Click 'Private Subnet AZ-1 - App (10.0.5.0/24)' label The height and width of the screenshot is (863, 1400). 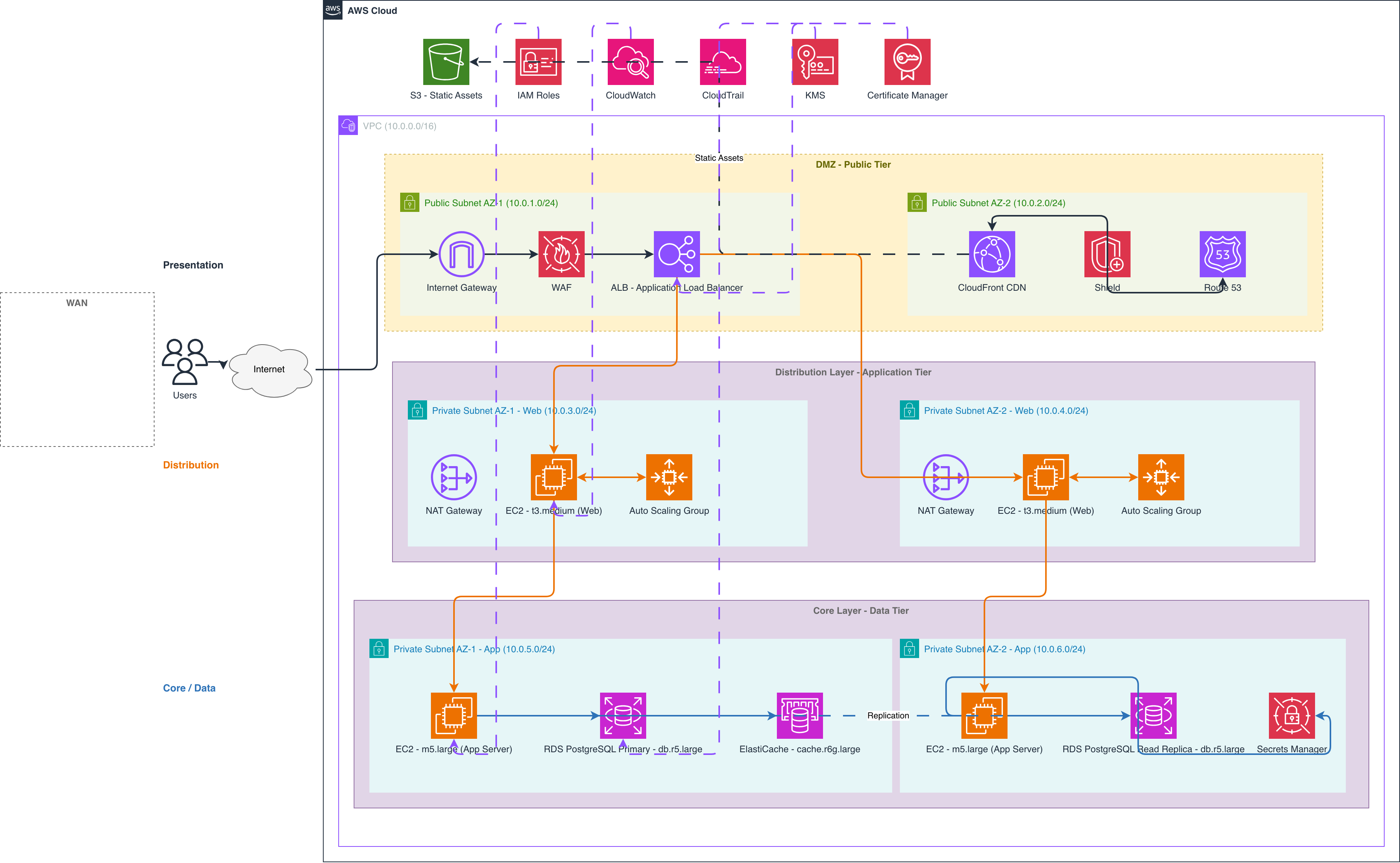pos(474,650)
